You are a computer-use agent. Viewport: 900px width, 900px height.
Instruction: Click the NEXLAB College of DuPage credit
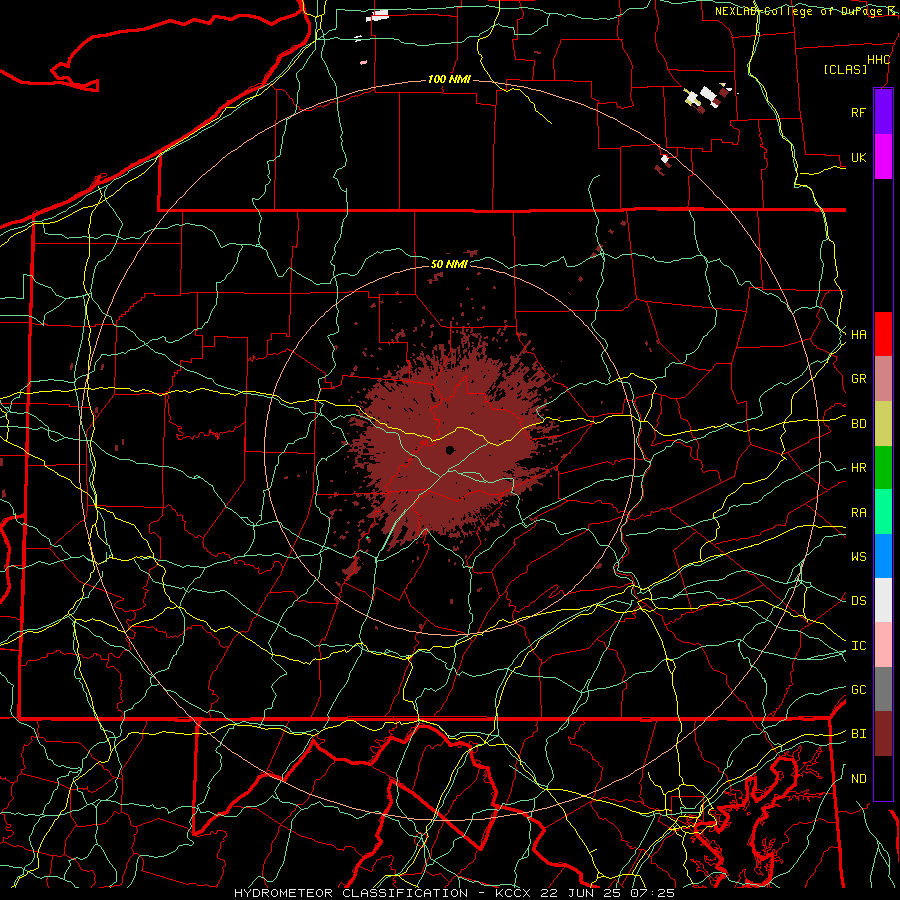[x=805, y=11]
